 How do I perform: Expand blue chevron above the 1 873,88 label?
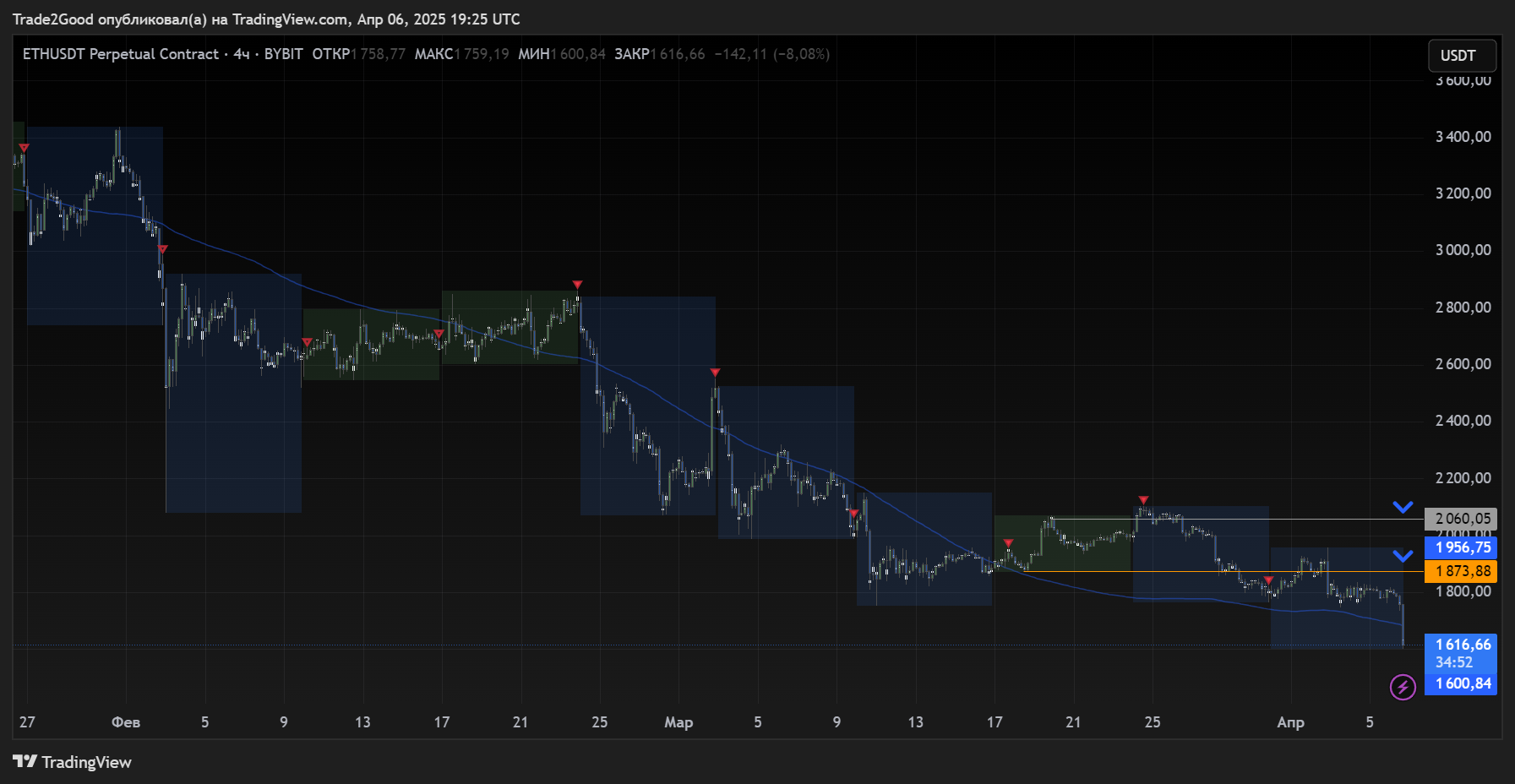[1403, 556]
